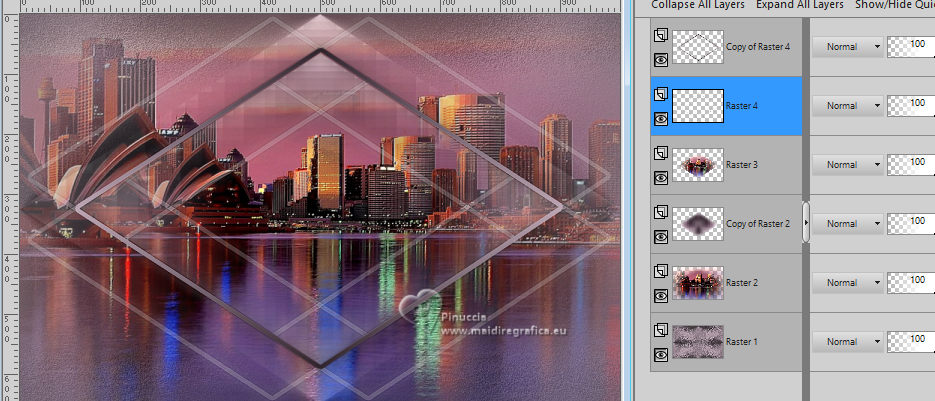935x401 pixels.
Task: Hide the Raster 2 layer
Action: click(x=660, y=296)
